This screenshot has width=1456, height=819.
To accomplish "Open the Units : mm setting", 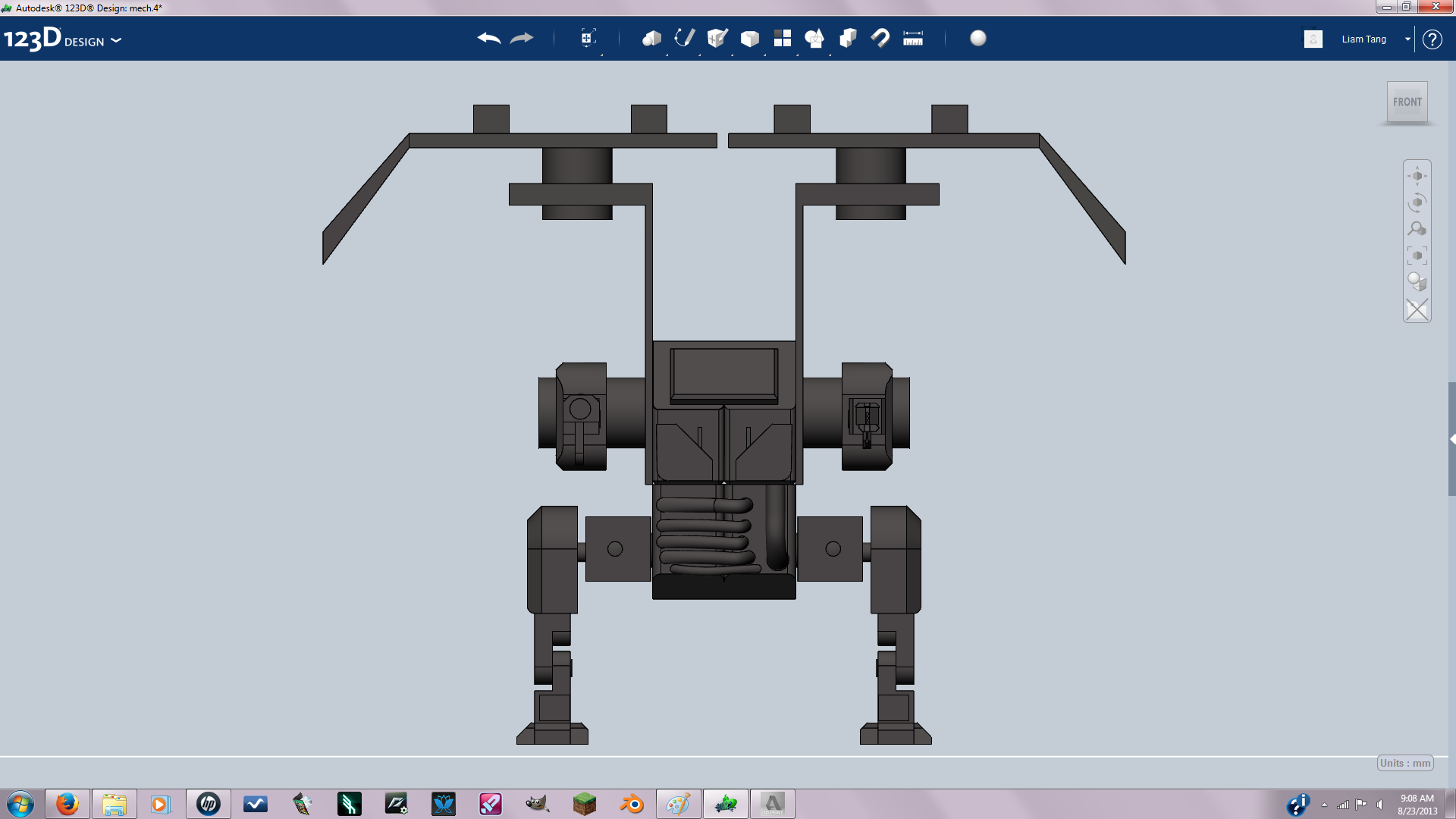I will tap(1405, 763).
